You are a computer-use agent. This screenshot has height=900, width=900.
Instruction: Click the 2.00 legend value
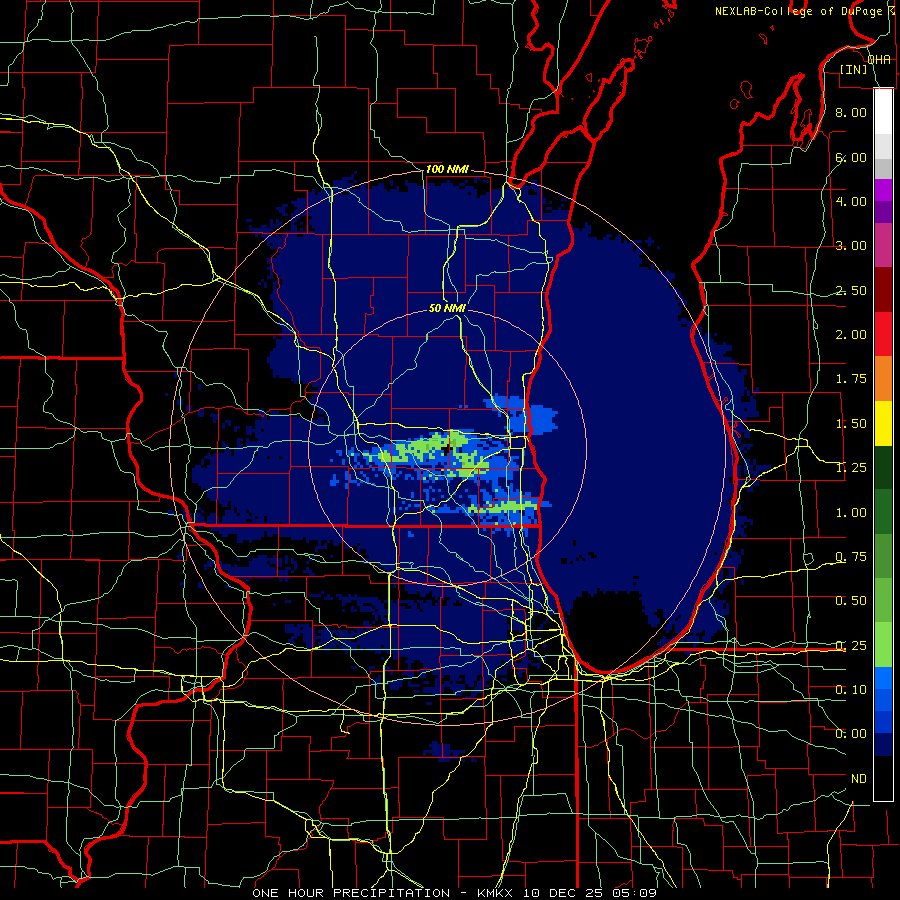850,335
